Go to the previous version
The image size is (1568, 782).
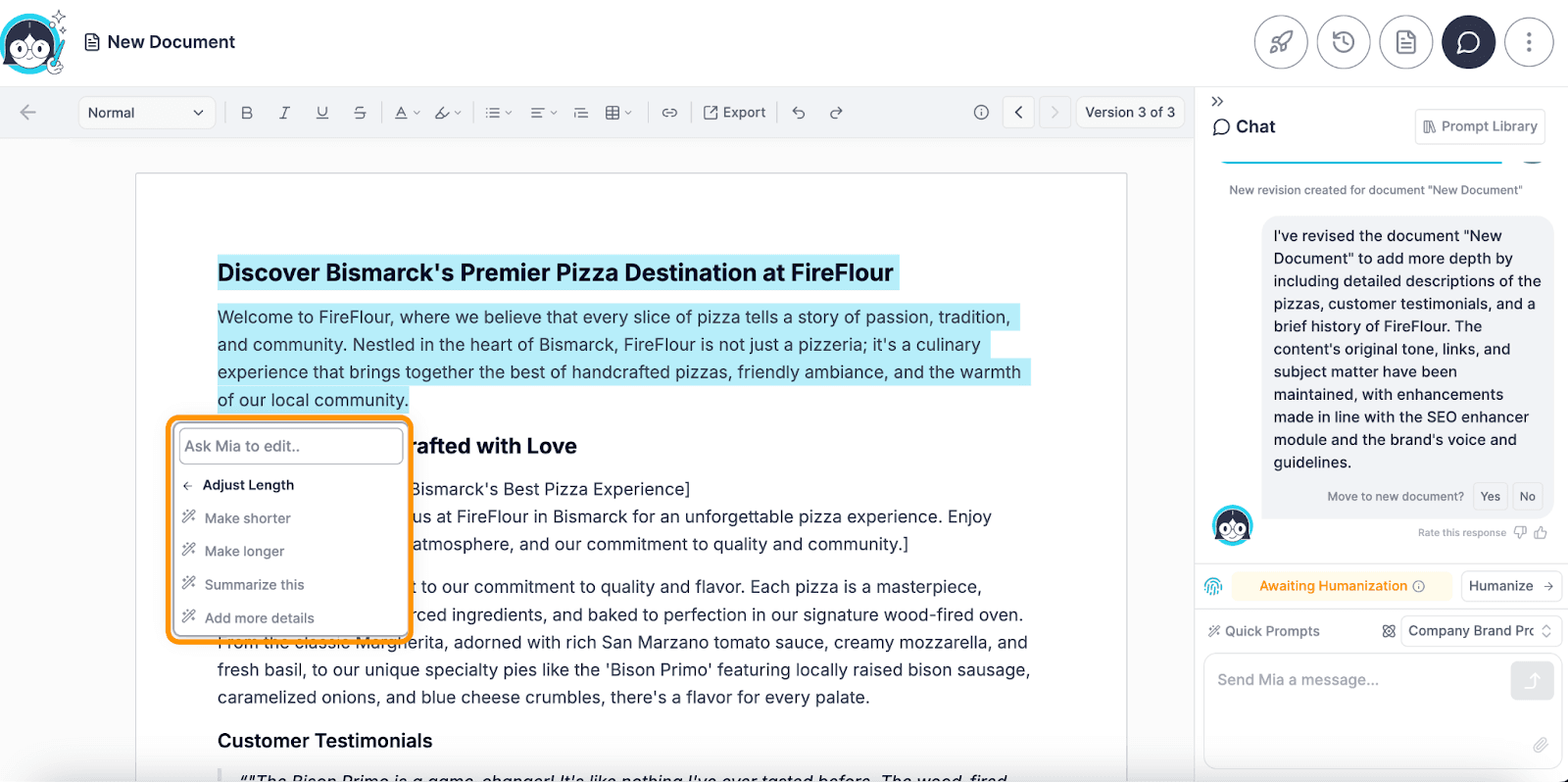coord(1018,113)
